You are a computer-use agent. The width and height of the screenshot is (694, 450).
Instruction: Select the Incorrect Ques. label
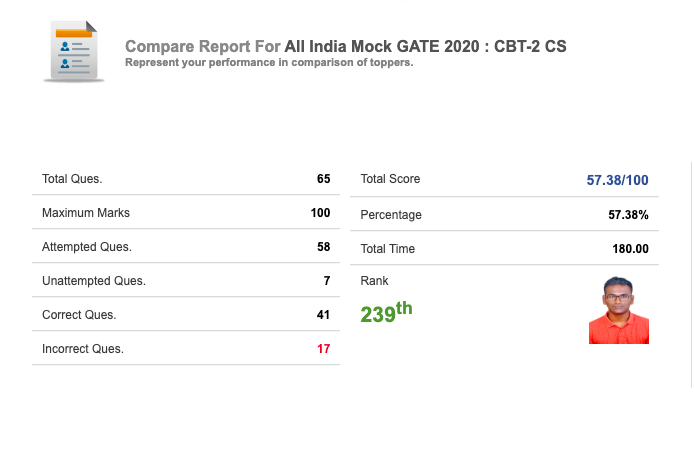tap(83, 349)
